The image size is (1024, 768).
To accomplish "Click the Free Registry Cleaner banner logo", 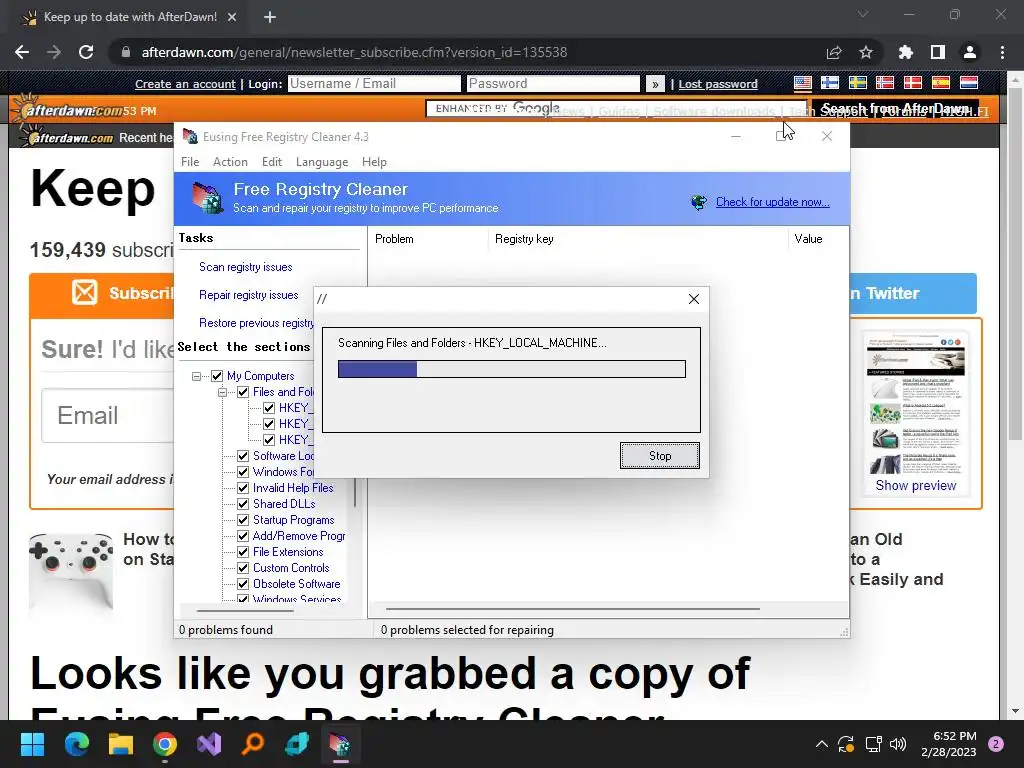I will tap(208, 198).
